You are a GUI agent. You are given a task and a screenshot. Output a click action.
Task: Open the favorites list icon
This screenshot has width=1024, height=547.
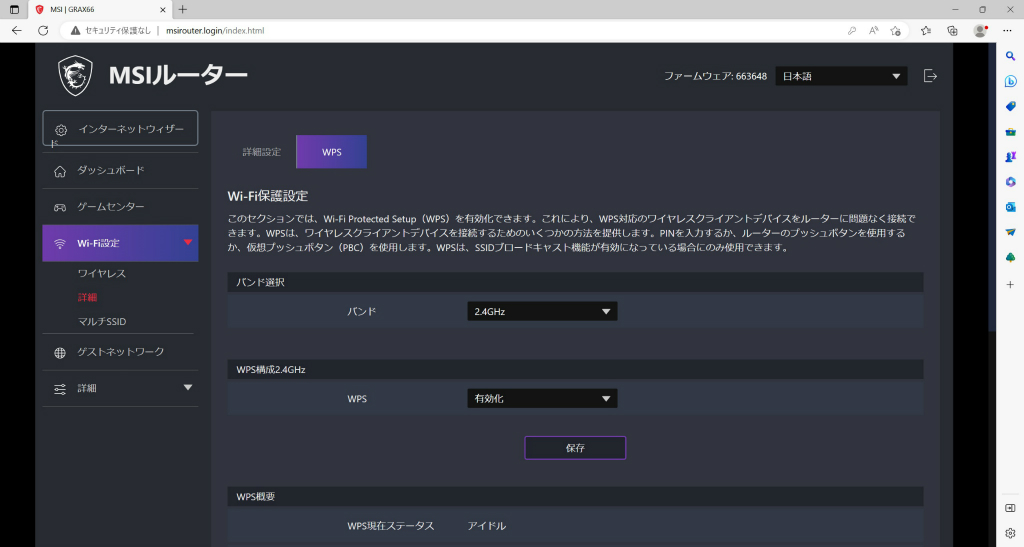click(925, 31)
